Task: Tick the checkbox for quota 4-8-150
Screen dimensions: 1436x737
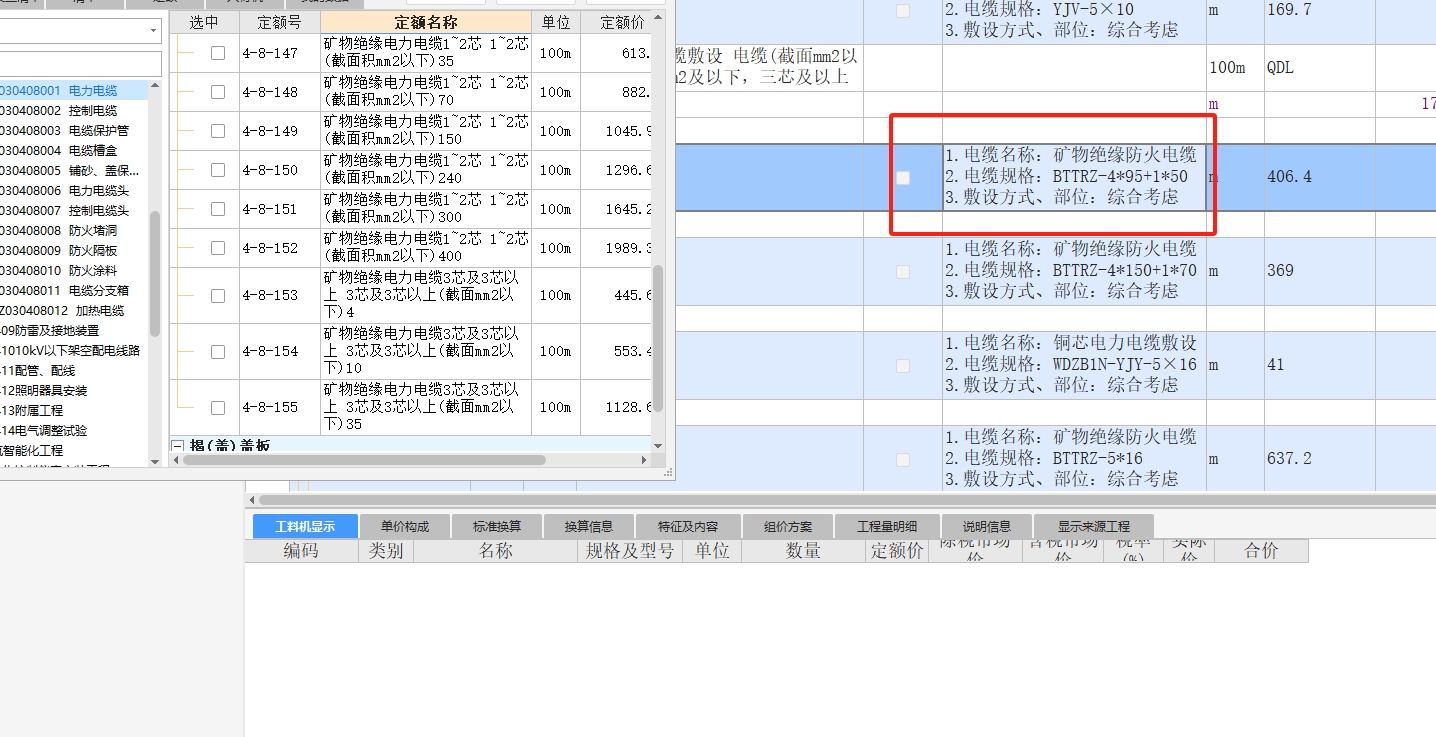Action: click(218, 170)
